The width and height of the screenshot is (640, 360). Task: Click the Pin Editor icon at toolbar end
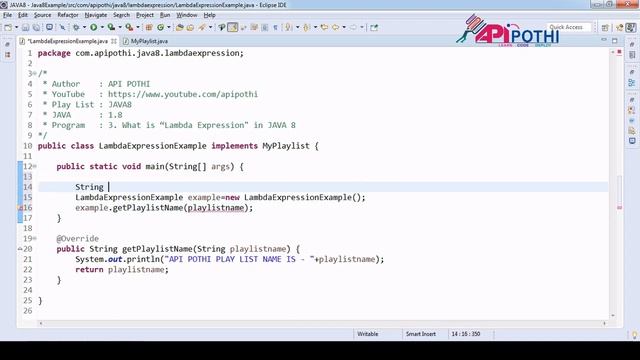coord(374,27)
